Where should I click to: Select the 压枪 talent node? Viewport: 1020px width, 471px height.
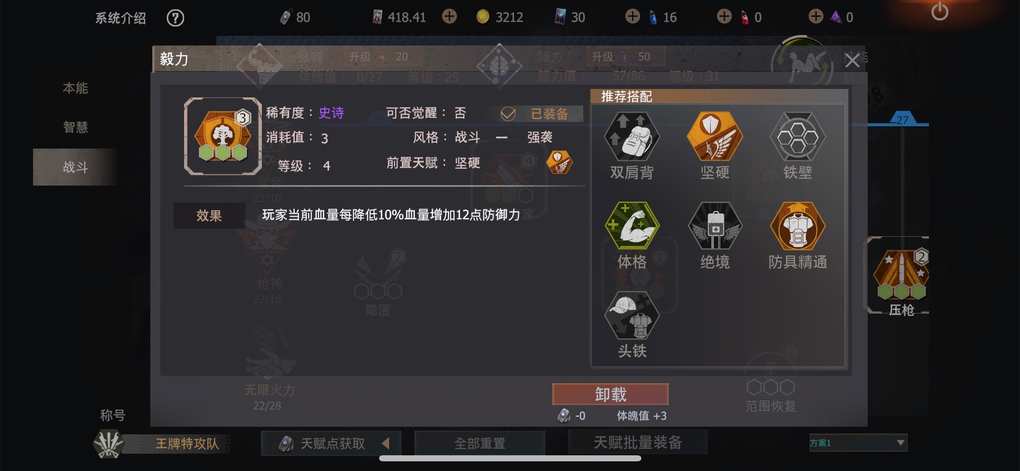click(900, 275)
